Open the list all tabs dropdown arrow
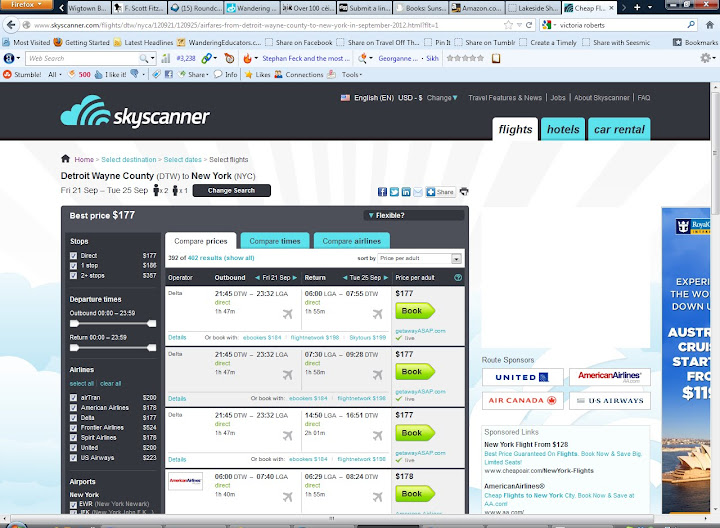 tap(650, 7)
